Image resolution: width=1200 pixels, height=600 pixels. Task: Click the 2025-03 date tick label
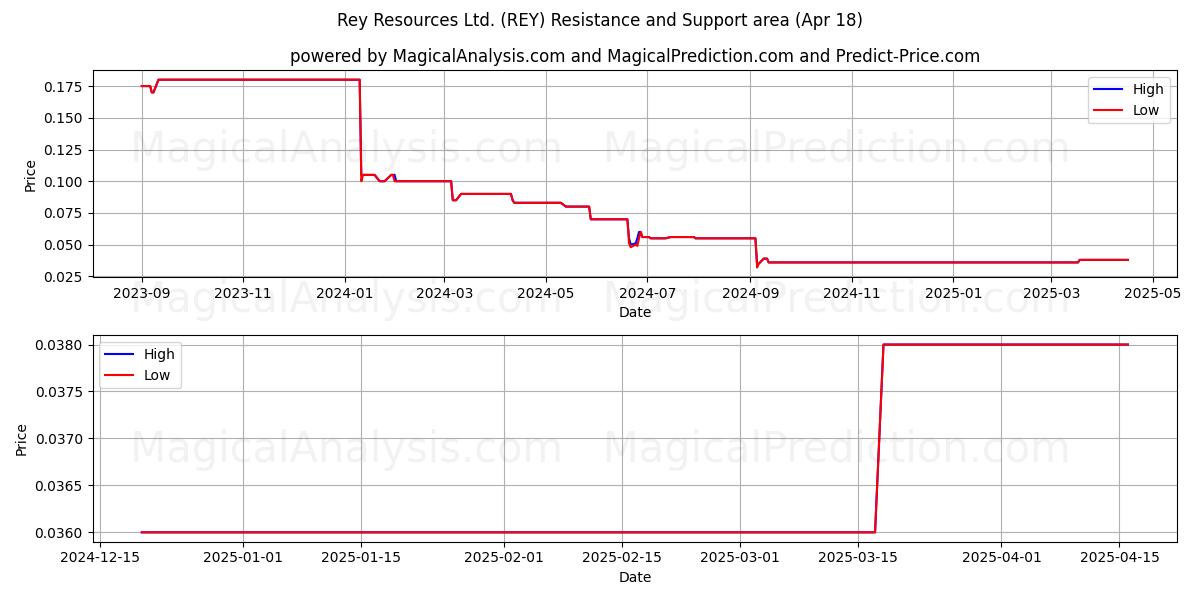click(1050, 293)
